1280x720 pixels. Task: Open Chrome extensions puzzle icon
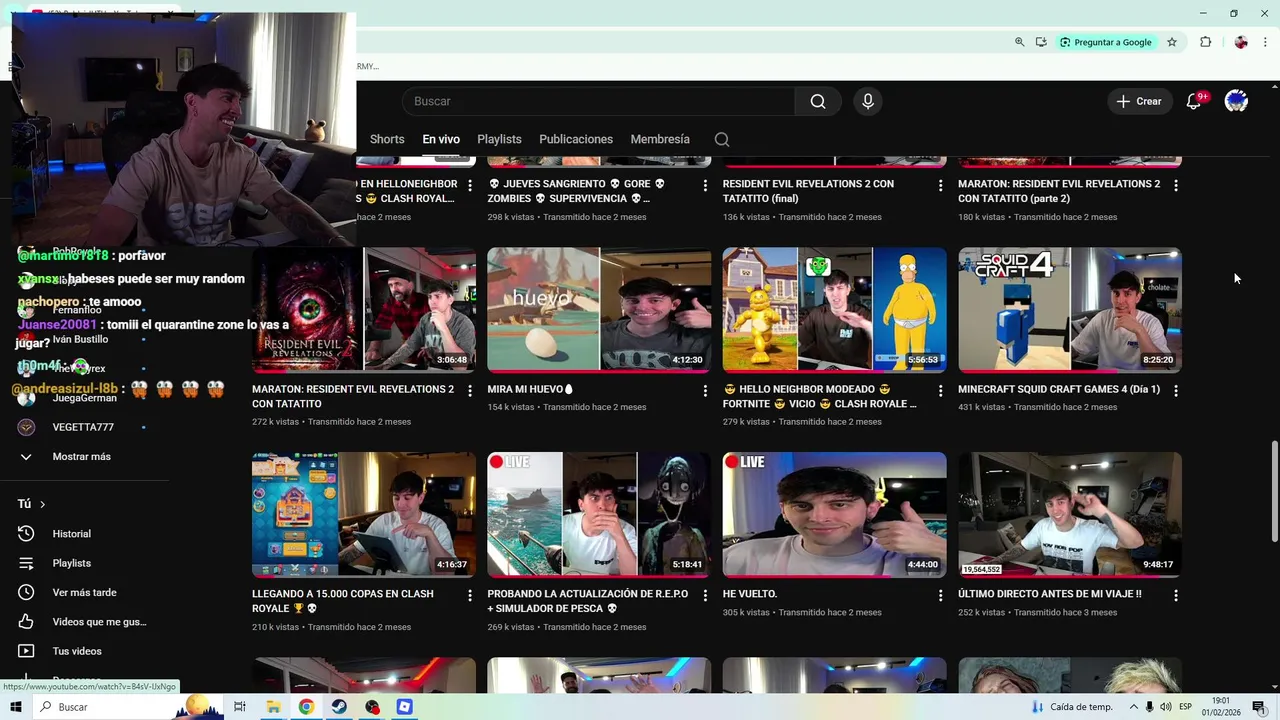(1205, 42)
